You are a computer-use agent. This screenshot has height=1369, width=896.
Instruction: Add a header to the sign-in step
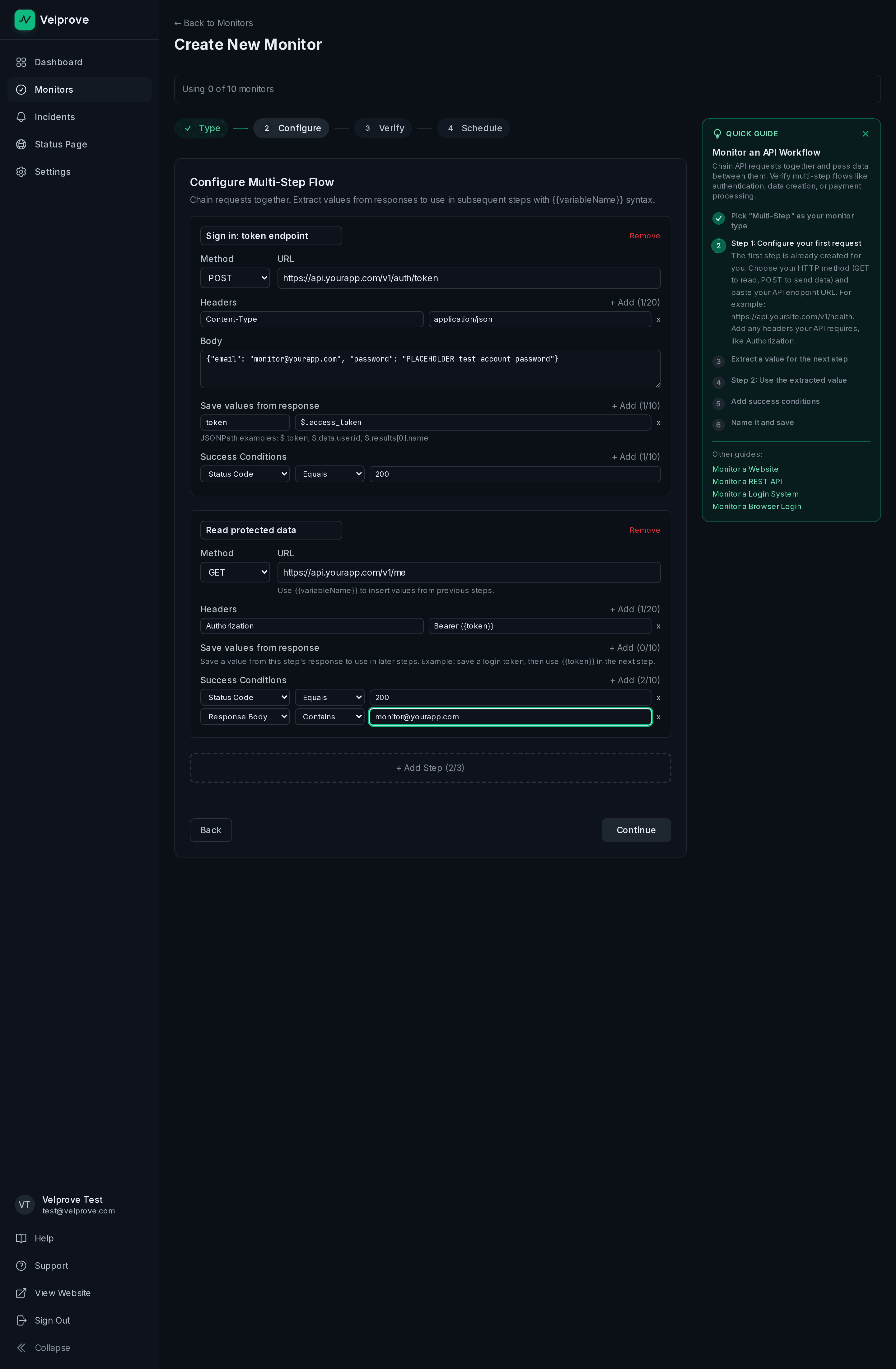tap(635, 302)
